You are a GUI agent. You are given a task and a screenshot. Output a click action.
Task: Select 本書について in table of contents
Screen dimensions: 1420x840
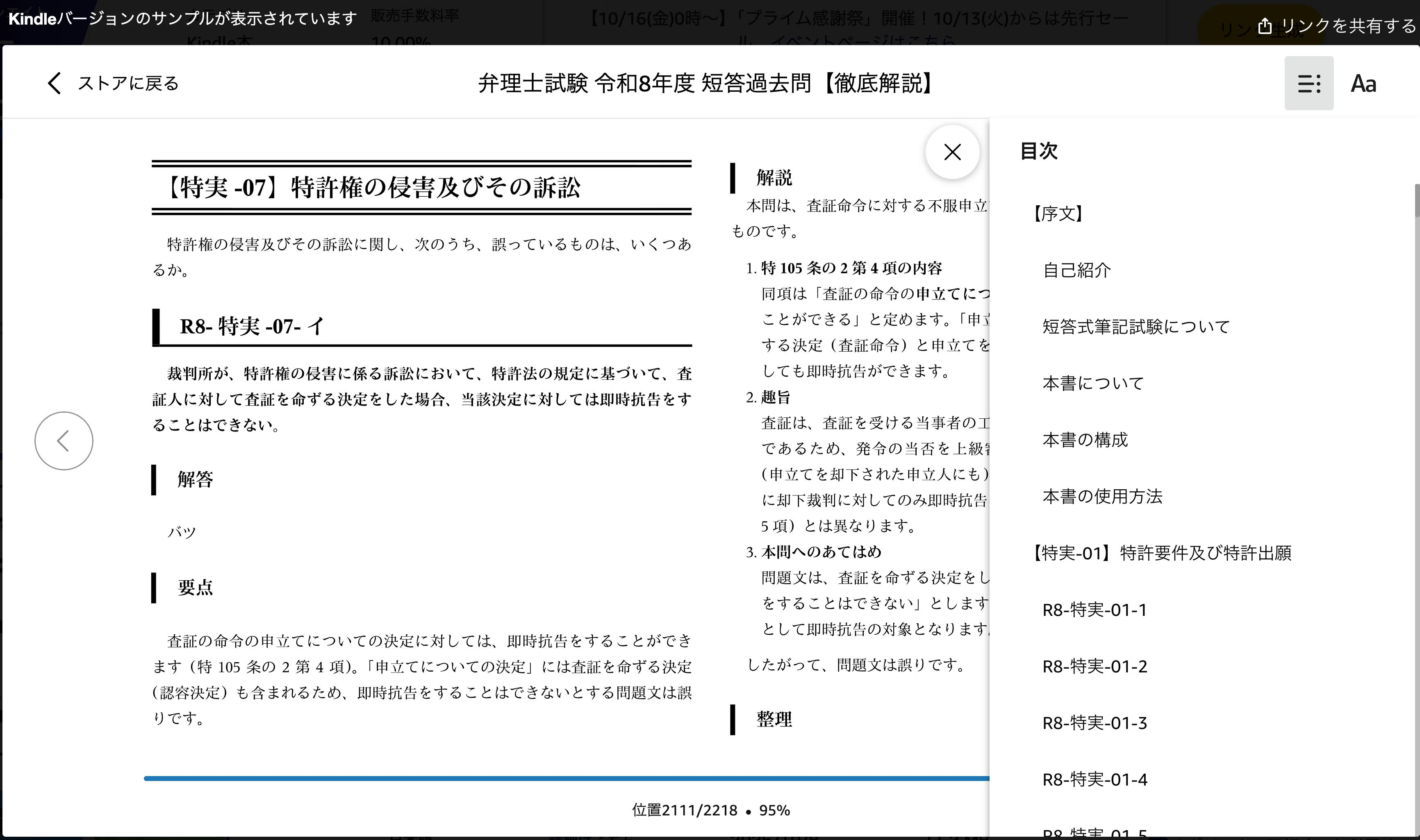(x=1093, y=383)
